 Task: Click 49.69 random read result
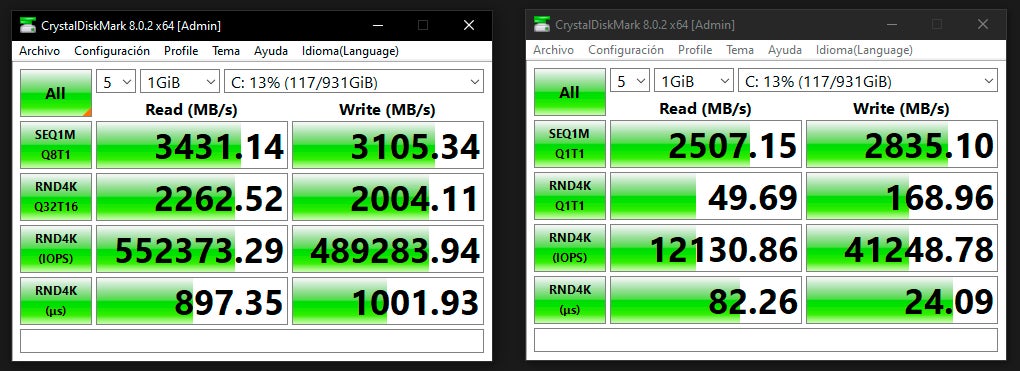(706, 196)
